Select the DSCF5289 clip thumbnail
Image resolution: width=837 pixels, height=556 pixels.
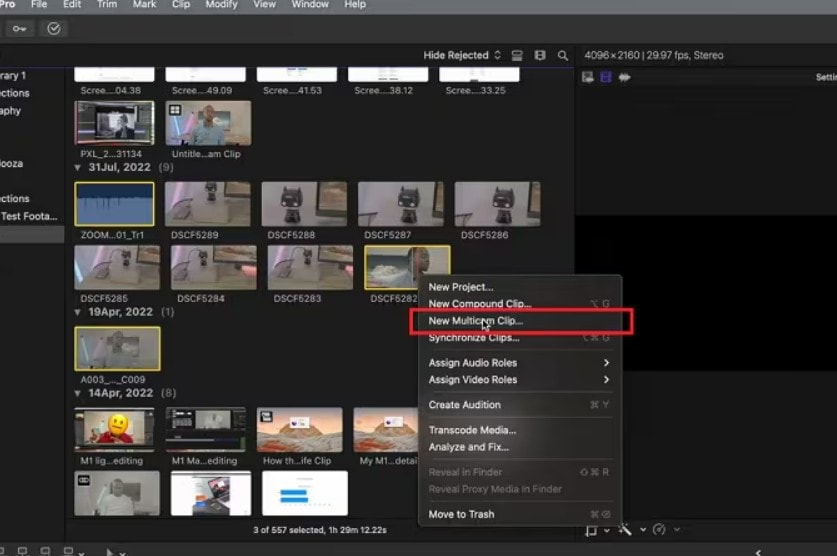(208, 204)
